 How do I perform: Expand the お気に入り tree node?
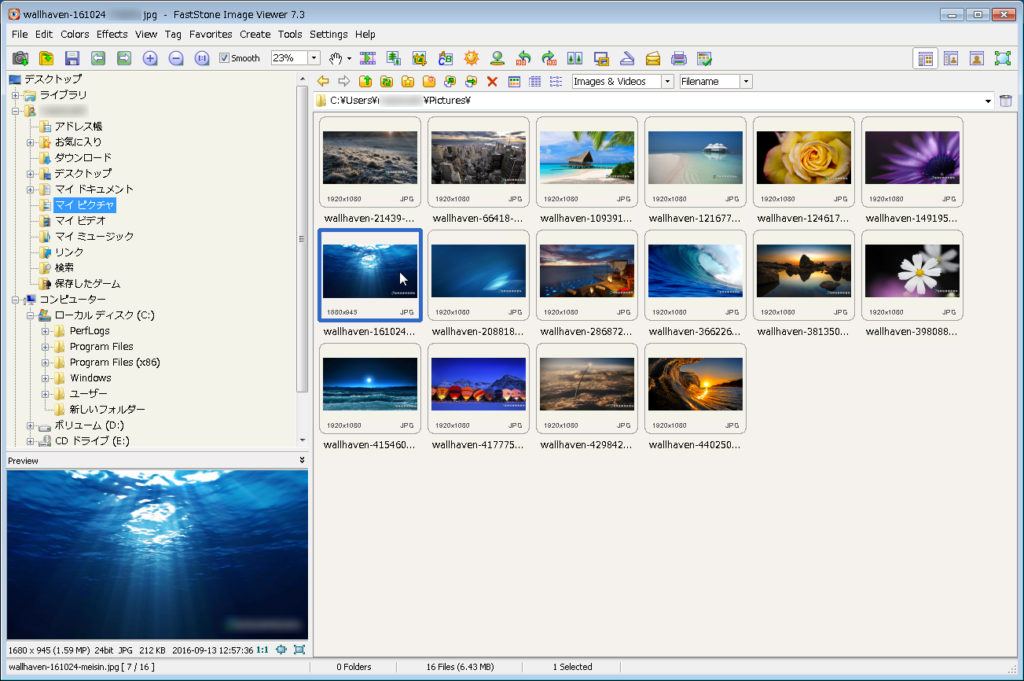pos(30,142)
